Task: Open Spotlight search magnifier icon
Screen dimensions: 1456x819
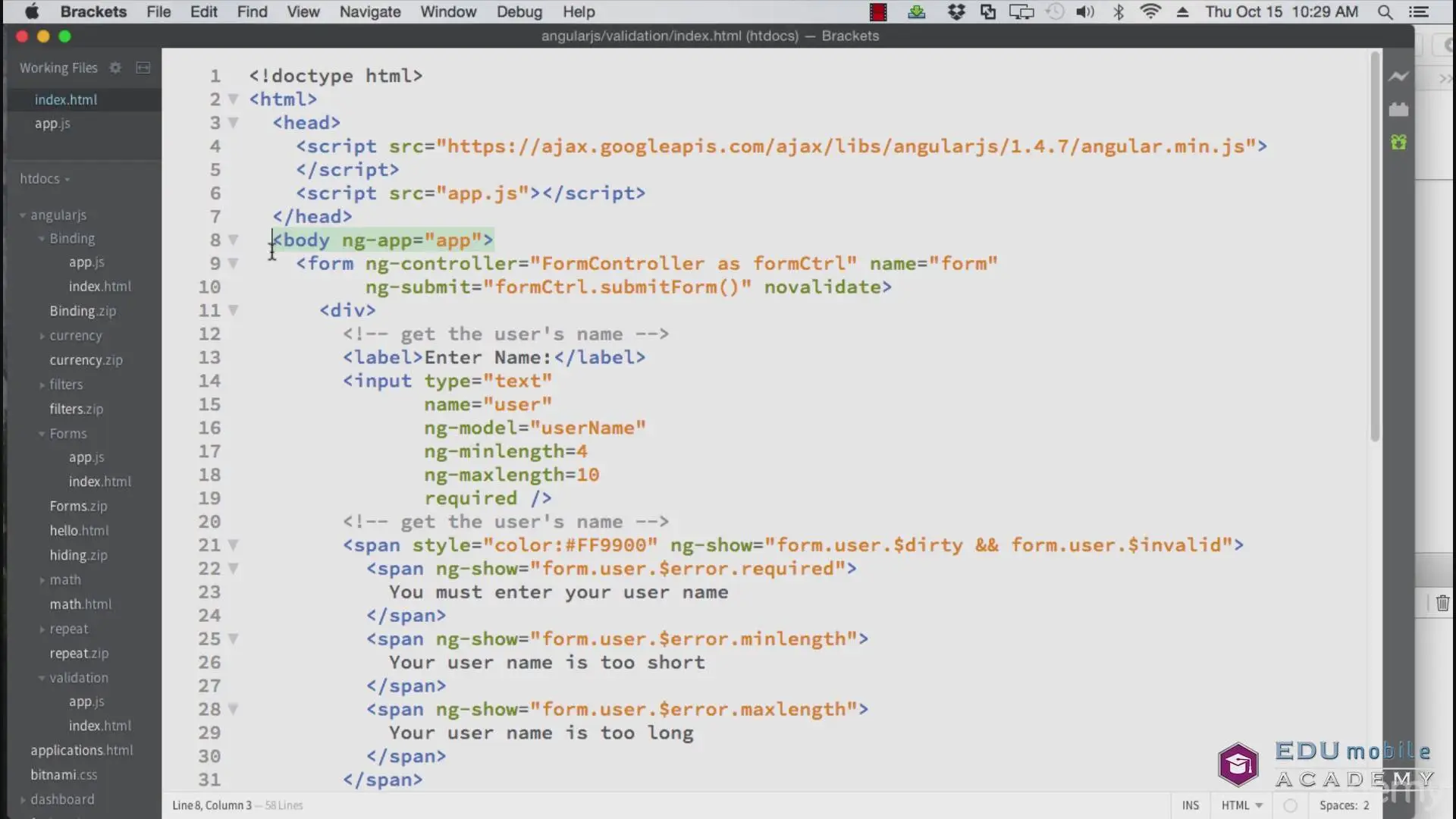Action: 1385,12
